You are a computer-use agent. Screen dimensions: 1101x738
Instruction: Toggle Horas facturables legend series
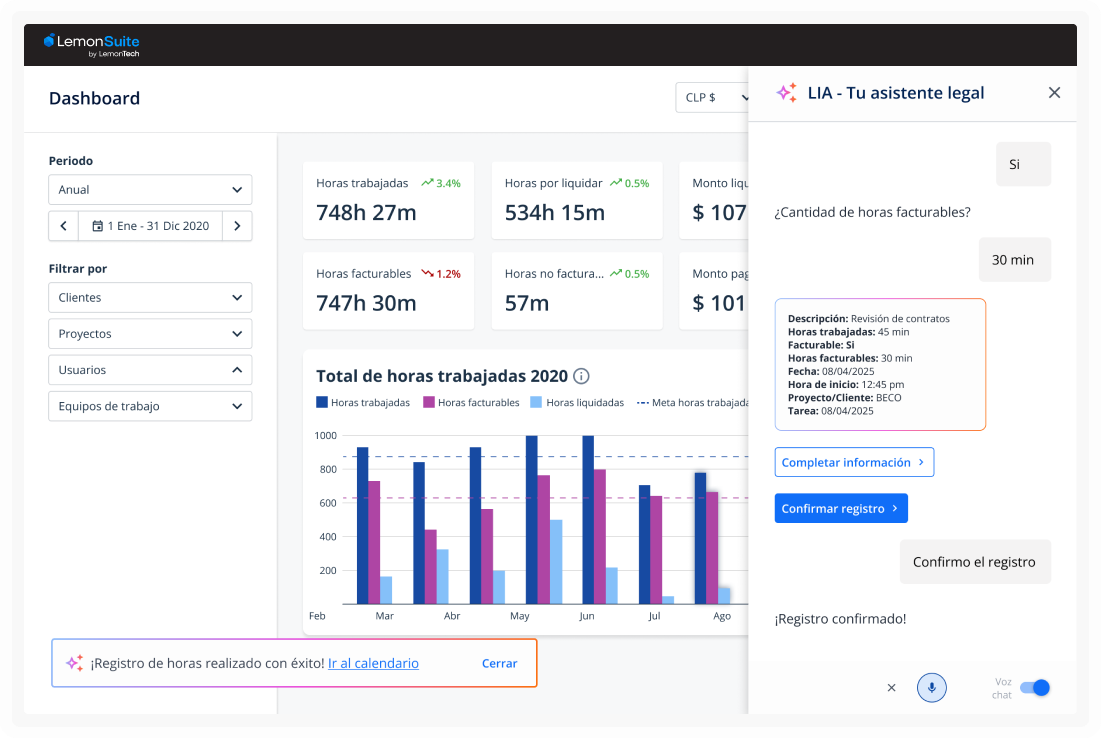[x=471, y=403]
